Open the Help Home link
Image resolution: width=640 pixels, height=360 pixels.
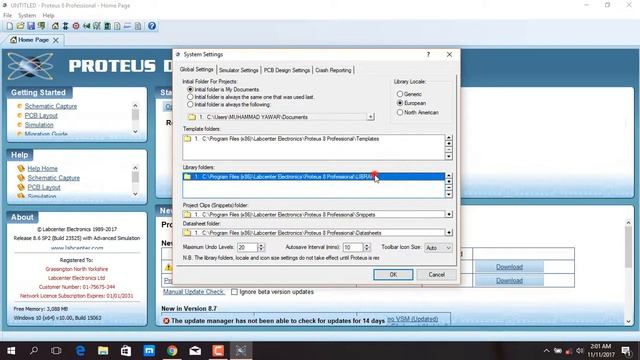point(42,169)
